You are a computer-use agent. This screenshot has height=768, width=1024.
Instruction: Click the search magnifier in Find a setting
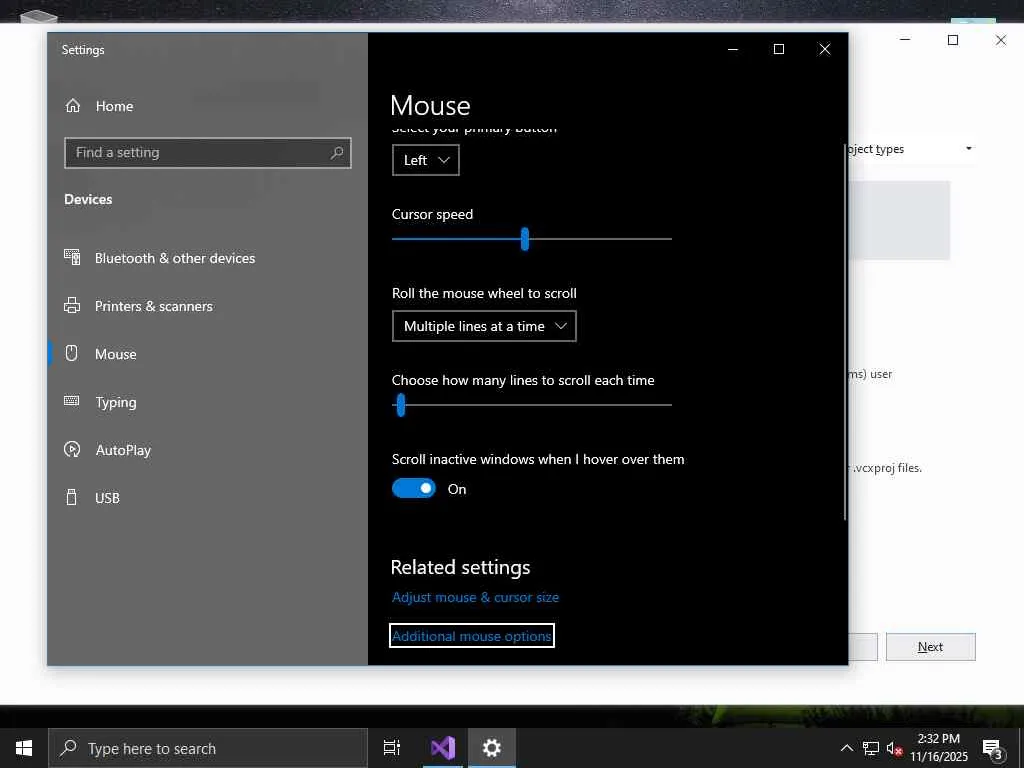coord(336,153)
